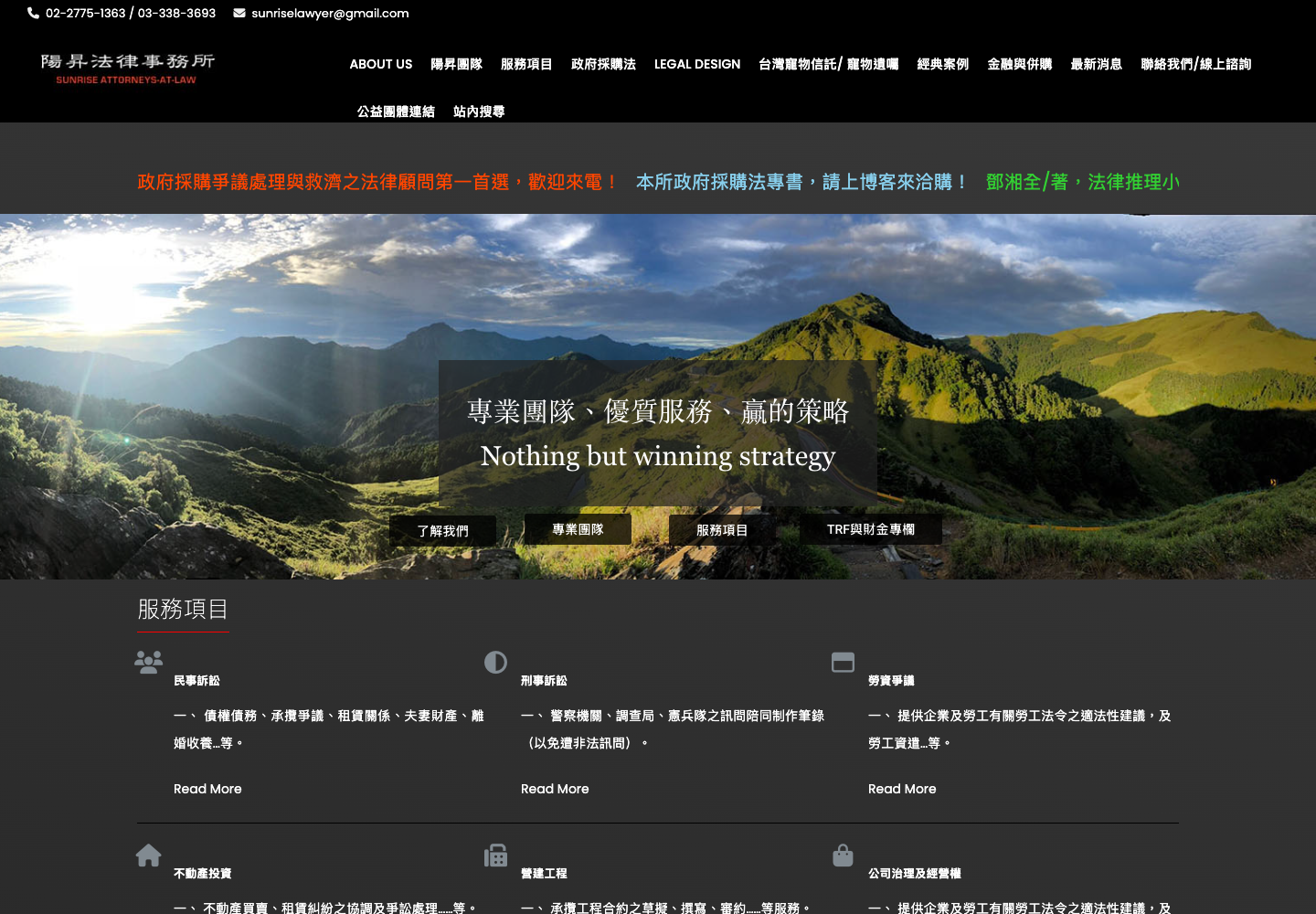The height and width of the screenshot is (914, 1316).
Task: Click the people icon above 民事訴訟
Action: pyautogui.click(x=148, y=662)
